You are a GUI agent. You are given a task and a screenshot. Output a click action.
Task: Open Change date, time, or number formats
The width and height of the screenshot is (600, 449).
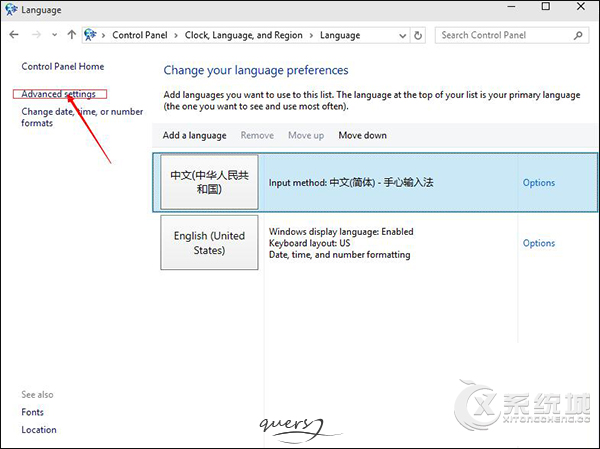[82, 117]
